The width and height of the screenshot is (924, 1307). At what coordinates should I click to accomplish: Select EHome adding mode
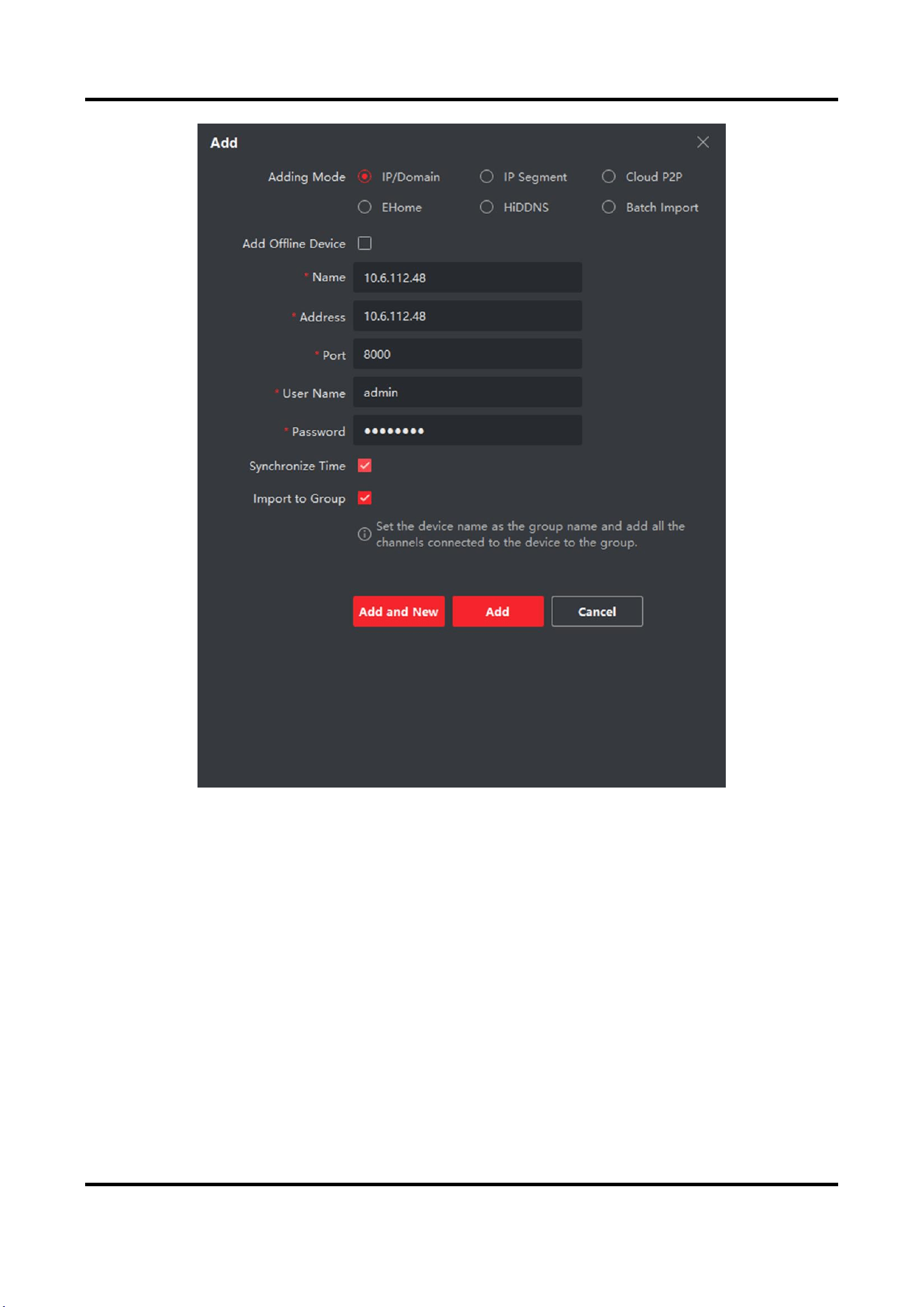364,207
